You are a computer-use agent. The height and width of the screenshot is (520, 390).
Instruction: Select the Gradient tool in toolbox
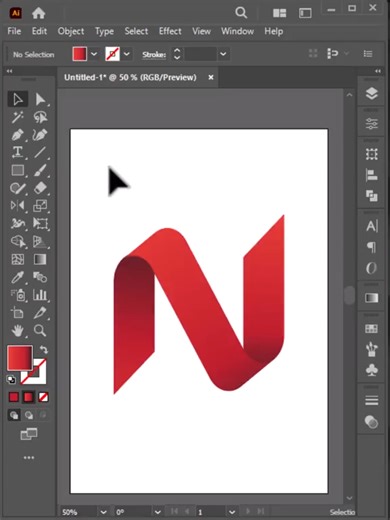pyautogui.click(x=40, y=259)
